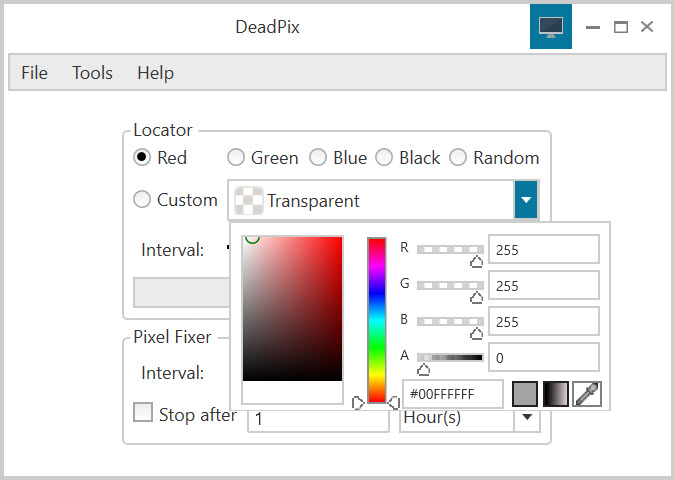This screenshot has width=674, height=480.
Task: Open the Help menu
Action: (x=156, y=73)
